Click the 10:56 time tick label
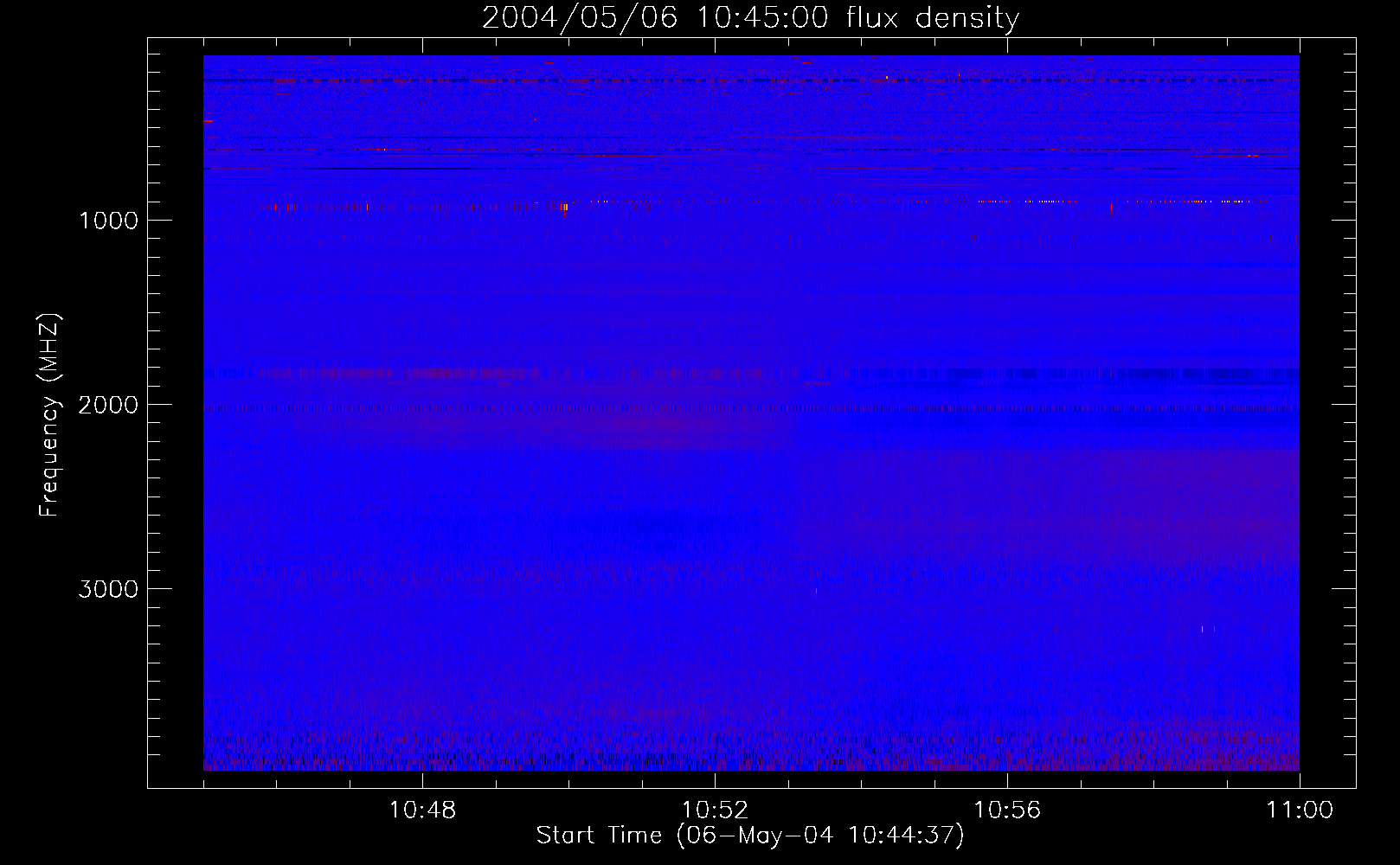 coord(1007,811)
